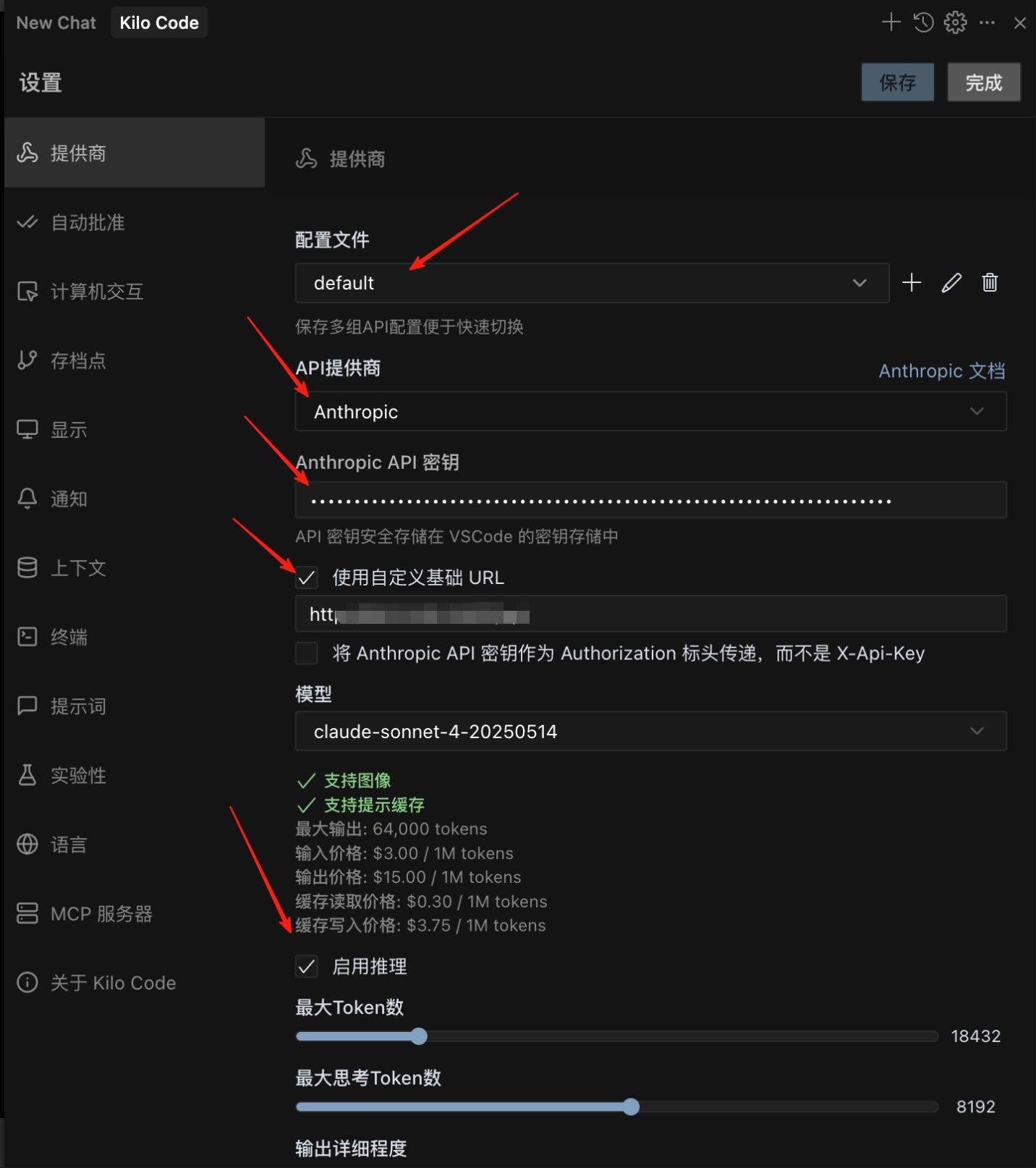Click the 终端 terminal icon
Screen dimensions: 1036x1168
click(27, 637)
